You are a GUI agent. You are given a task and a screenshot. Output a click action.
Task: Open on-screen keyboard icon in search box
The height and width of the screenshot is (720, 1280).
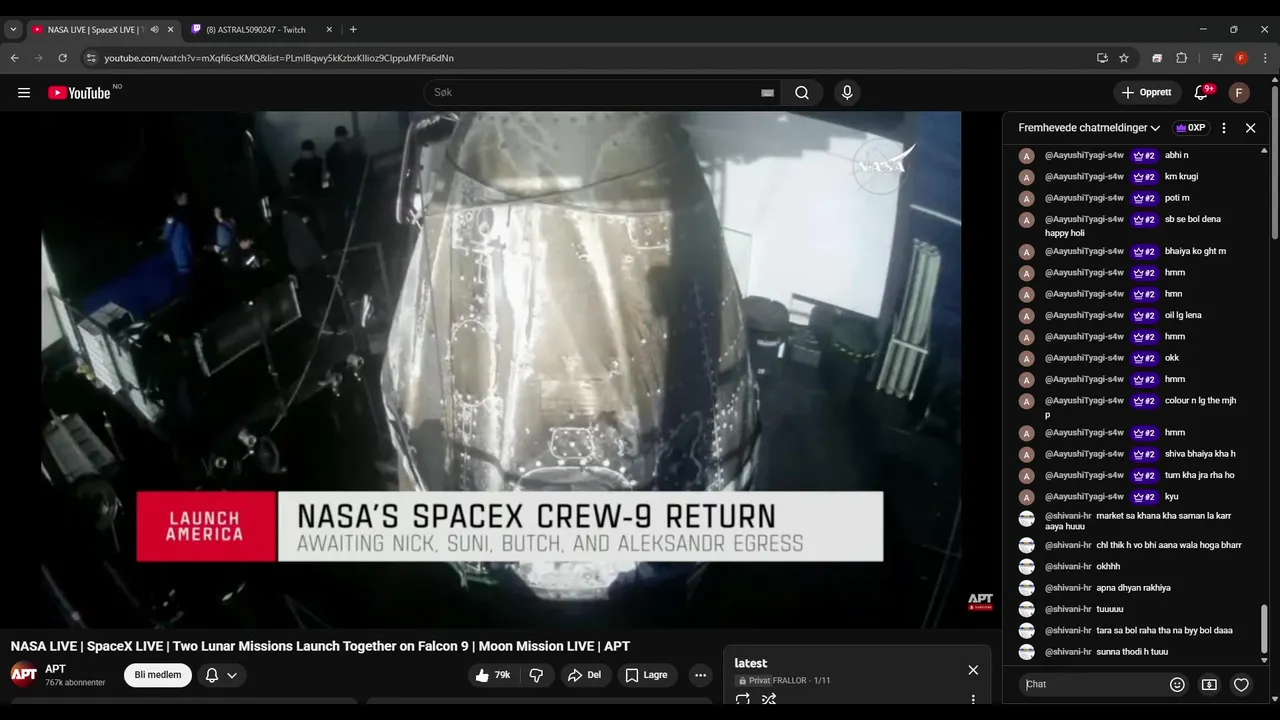click(x=767, y=93)
